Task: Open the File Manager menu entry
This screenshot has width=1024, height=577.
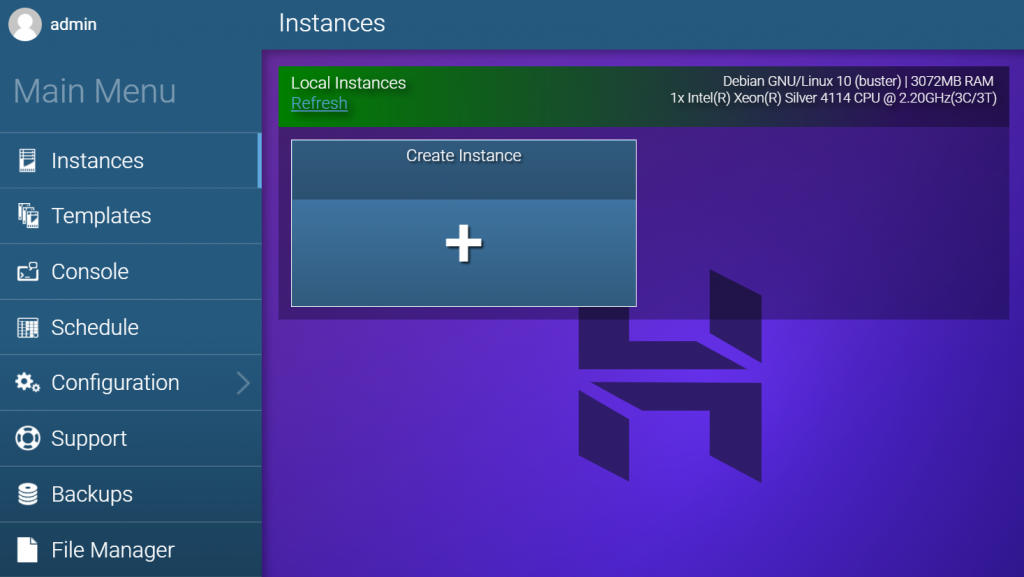Action: point(131,550)
